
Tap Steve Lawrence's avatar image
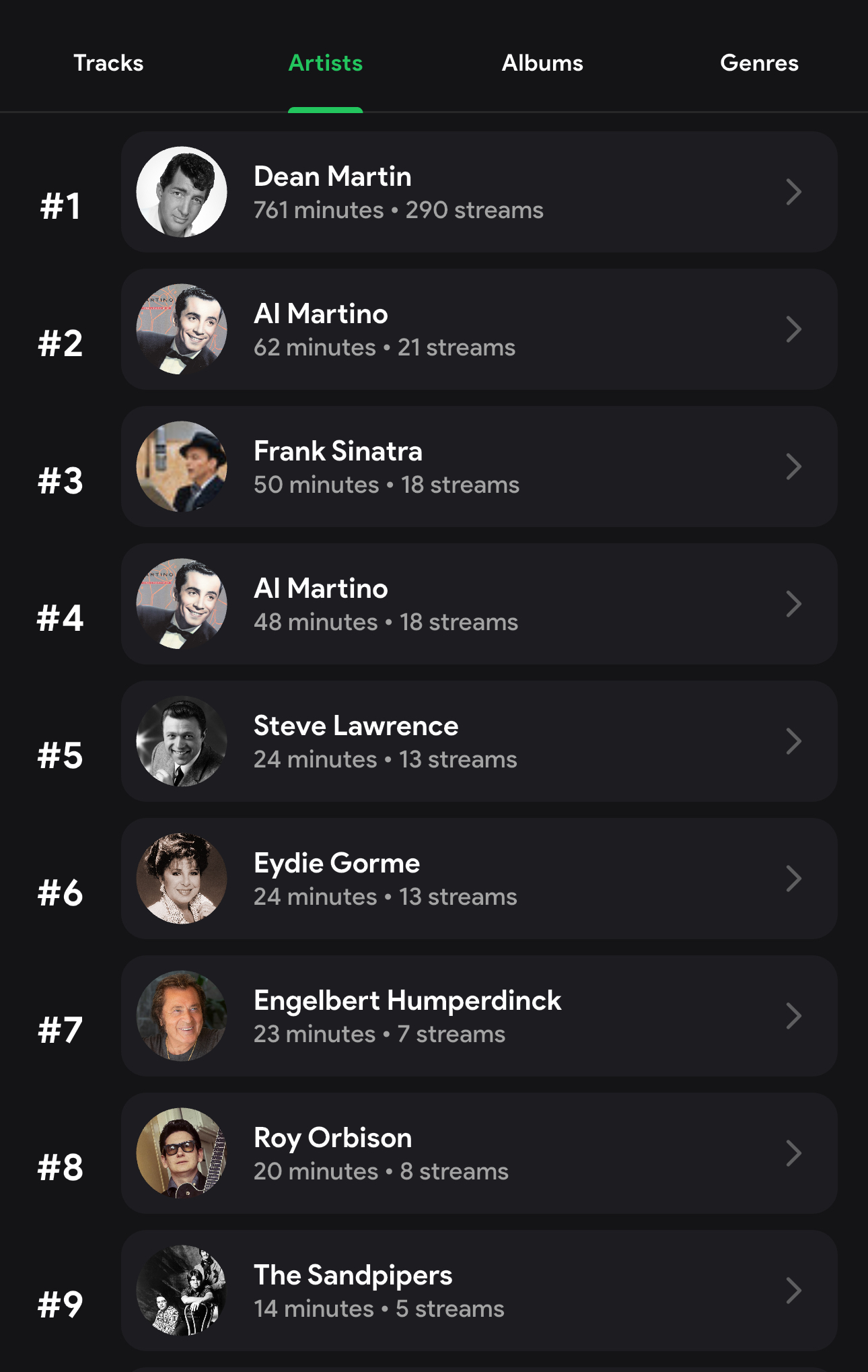point(182,741)
